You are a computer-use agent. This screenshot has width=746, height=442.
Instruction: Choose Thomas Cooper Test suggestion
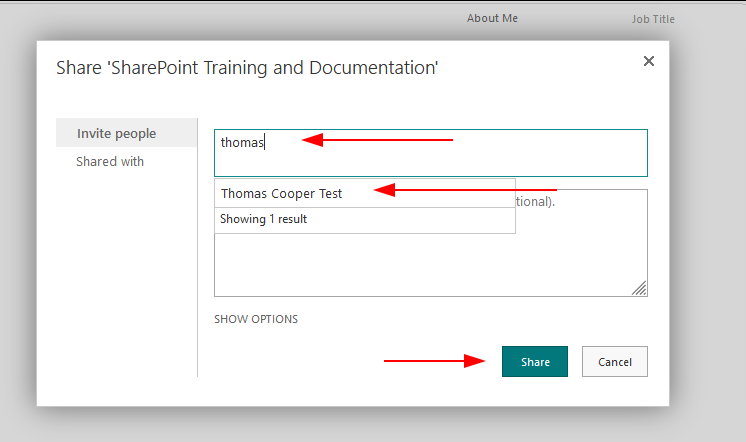tap(365, 193)
